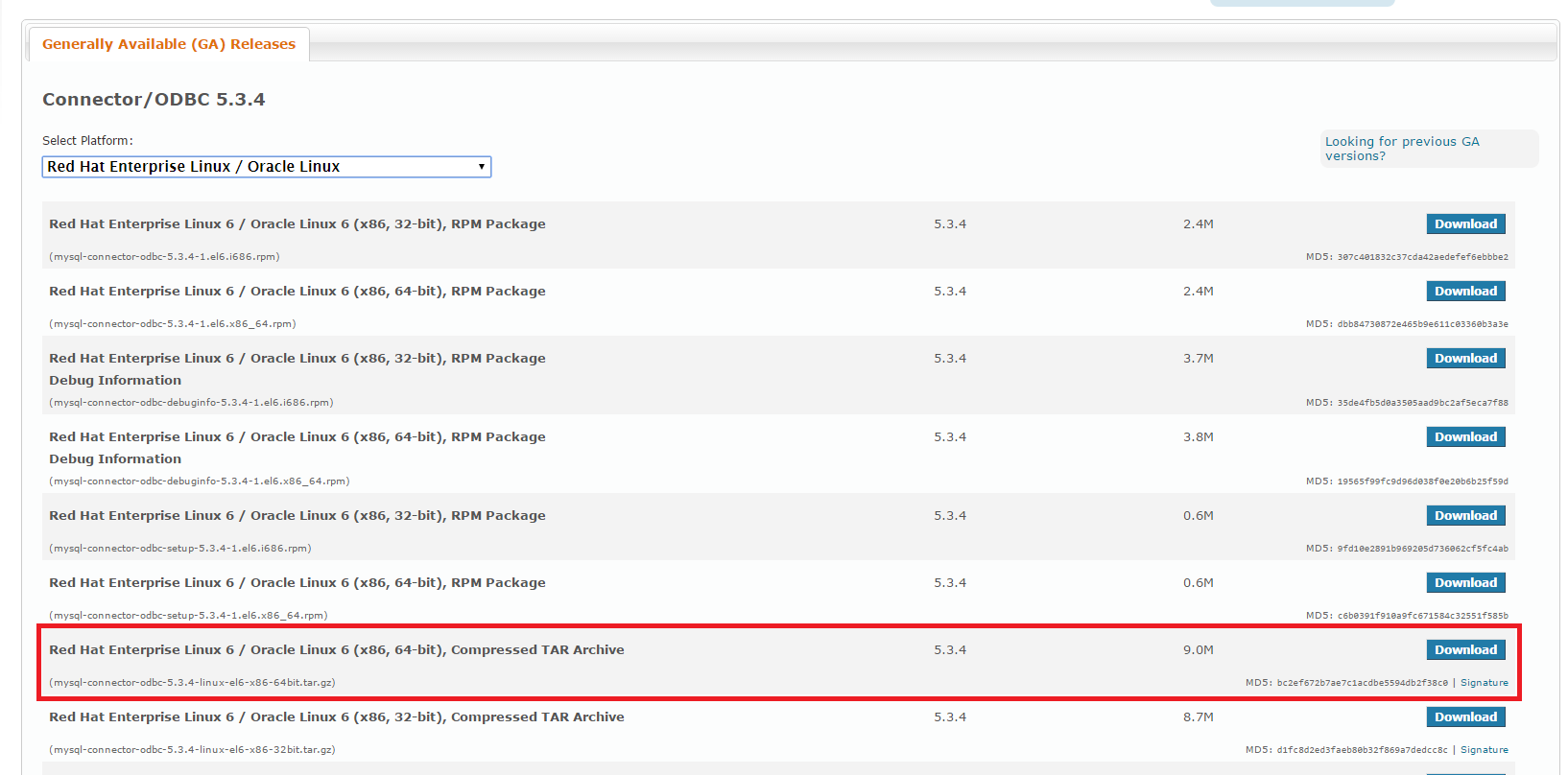Viewport: 1568px width, 775px height.
Task: Open Signature link for 32-bit TAR archive
Action: [x=1484, y=750]
